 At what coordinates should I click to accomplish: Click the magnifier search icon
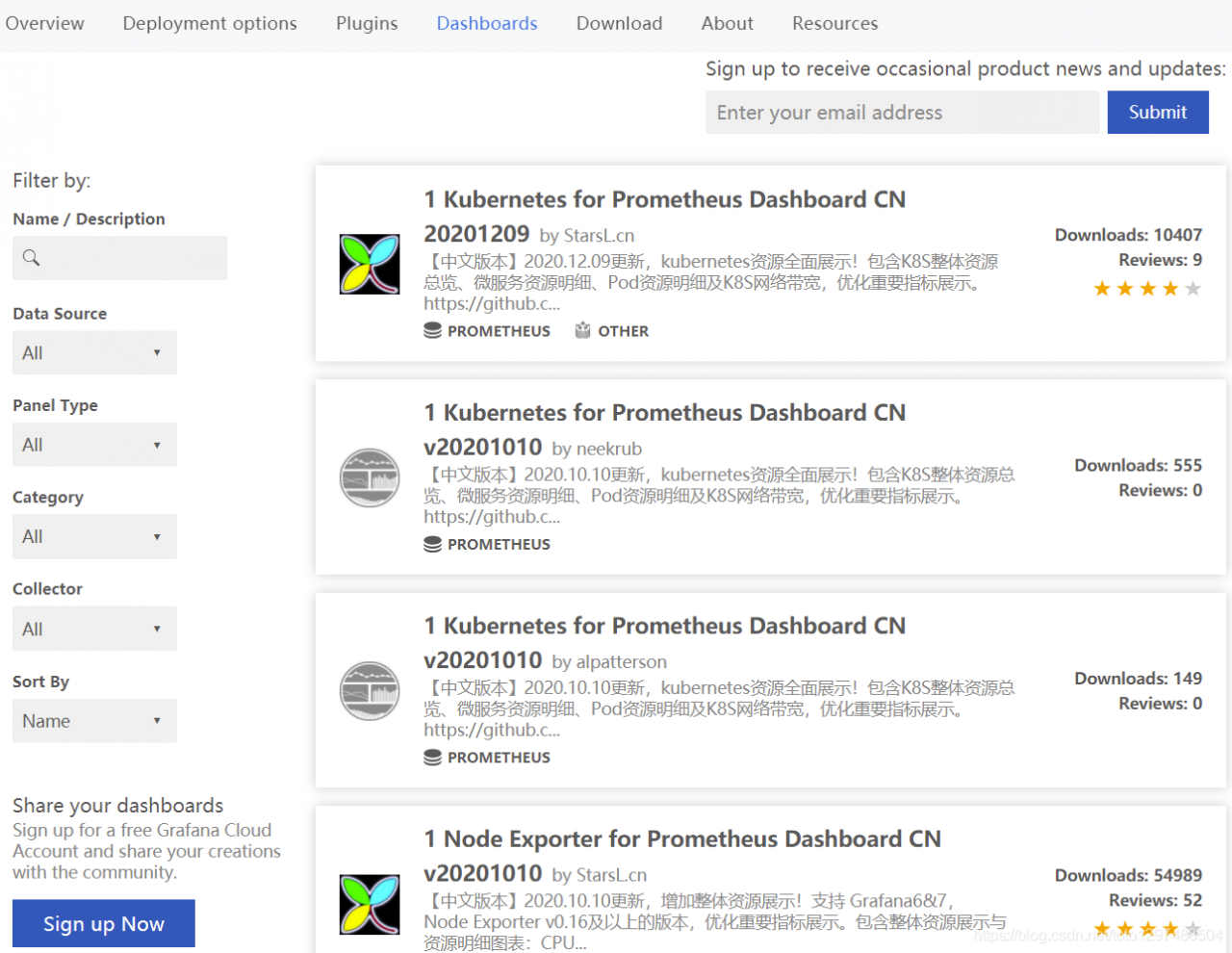tap(31, 258)
